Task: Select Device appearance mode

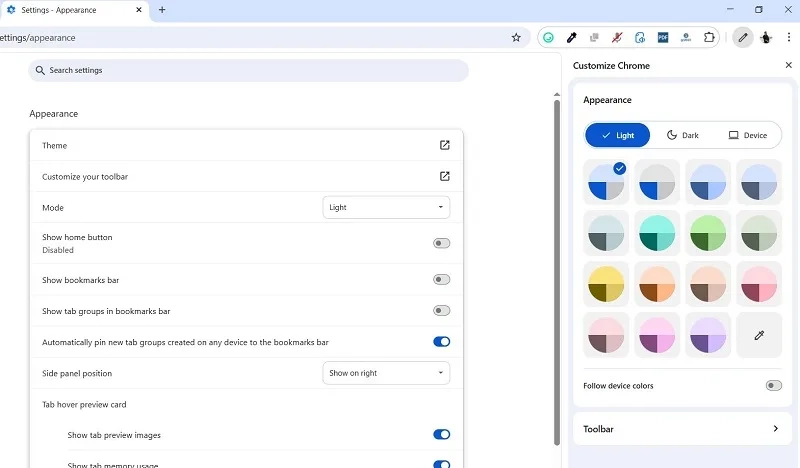Action: (747, 135)
